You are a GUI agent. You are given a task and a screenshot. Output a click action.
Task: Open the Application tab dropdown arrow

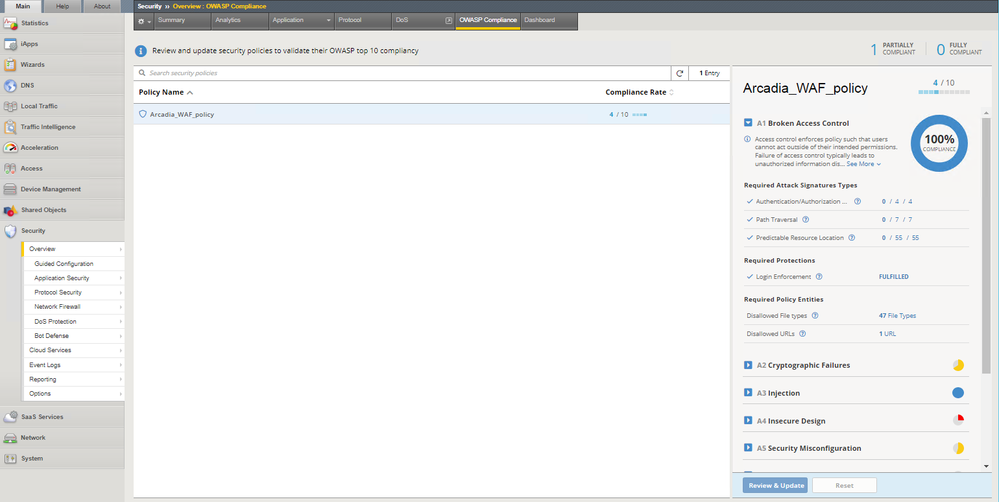[329, 20]
